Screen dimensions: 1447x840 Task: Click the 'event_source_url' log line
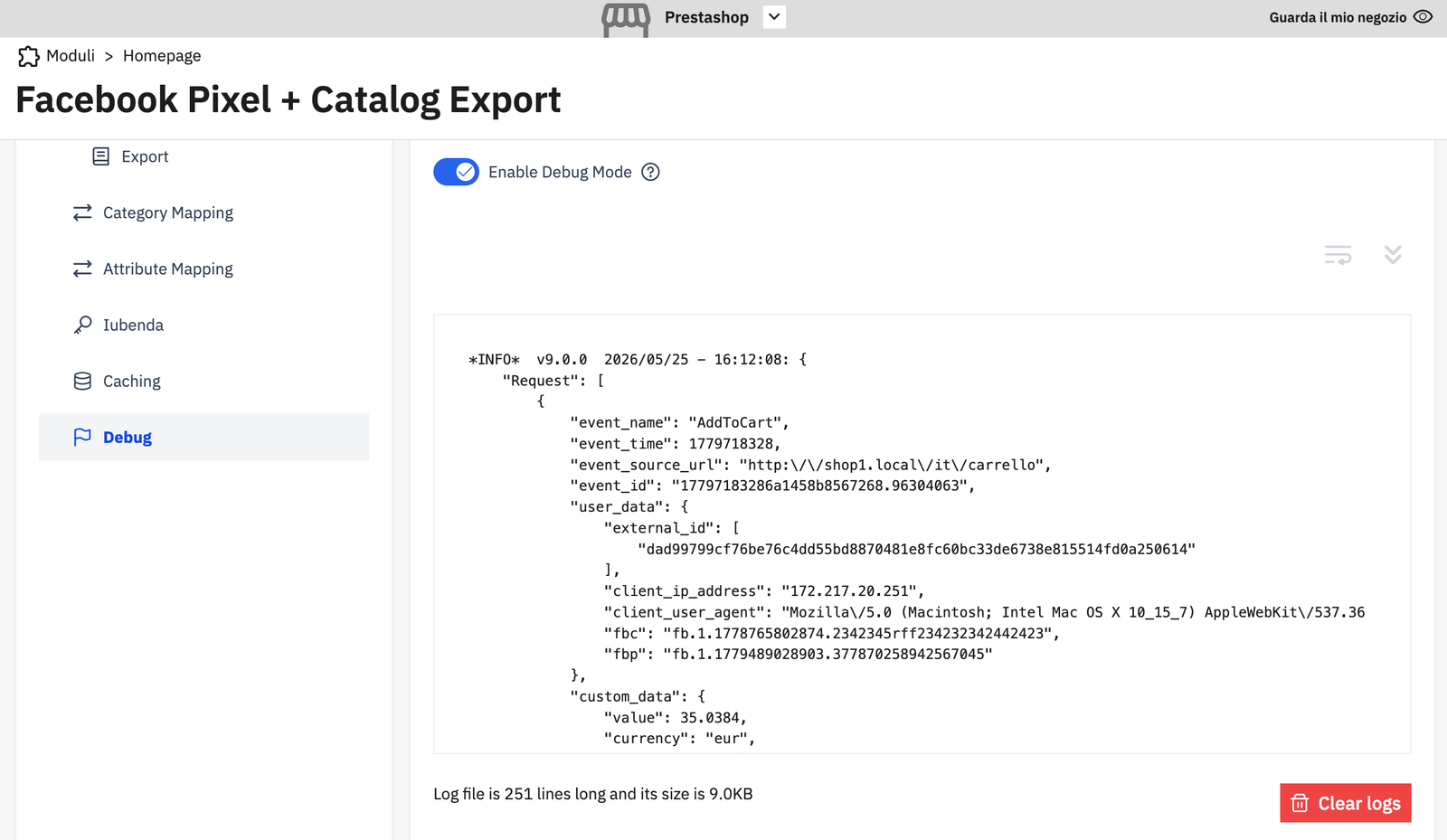[x=810, y=465]
